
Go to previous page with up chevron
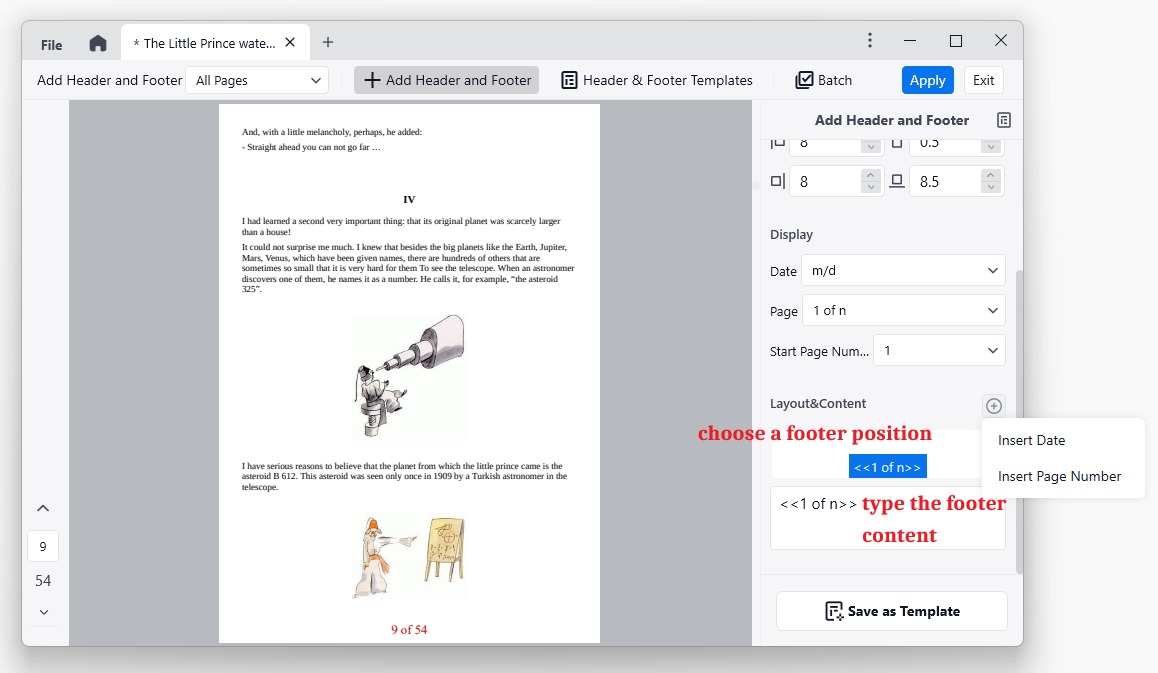43,508
